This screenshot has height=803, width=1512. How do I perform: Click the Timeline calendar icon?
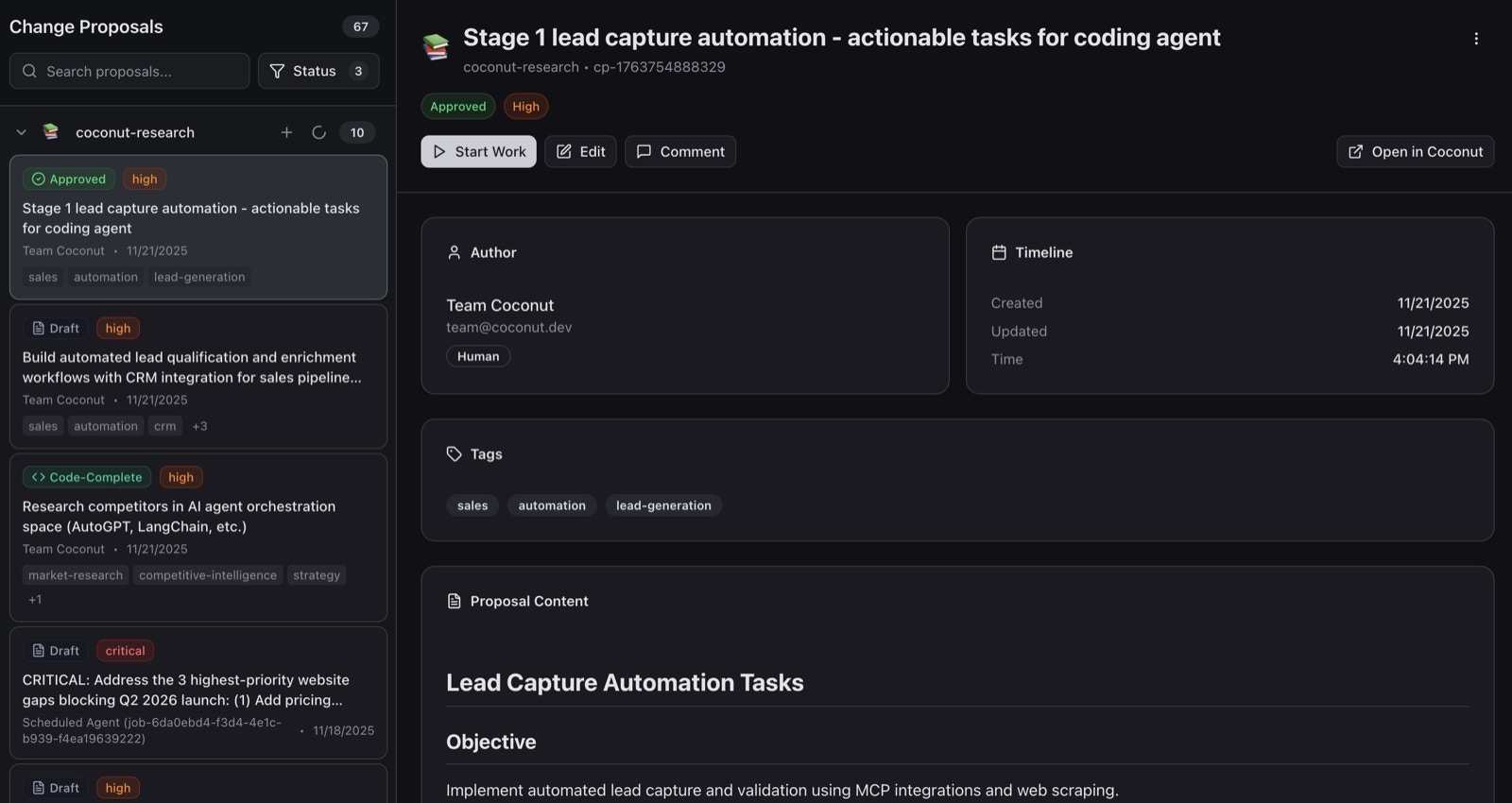coord(999,252)
